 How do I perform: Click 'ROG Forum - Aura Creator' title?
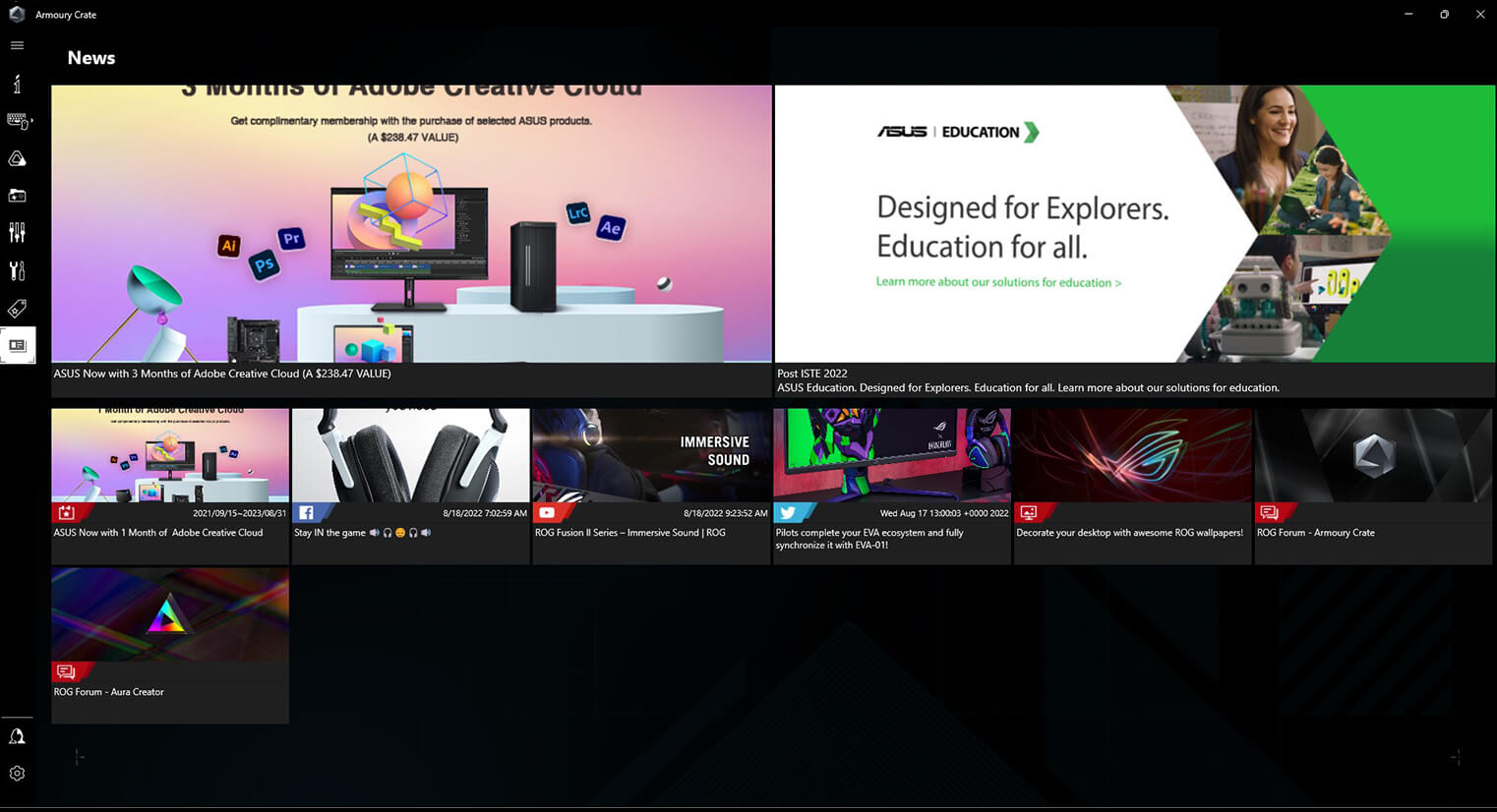point(108,692)
